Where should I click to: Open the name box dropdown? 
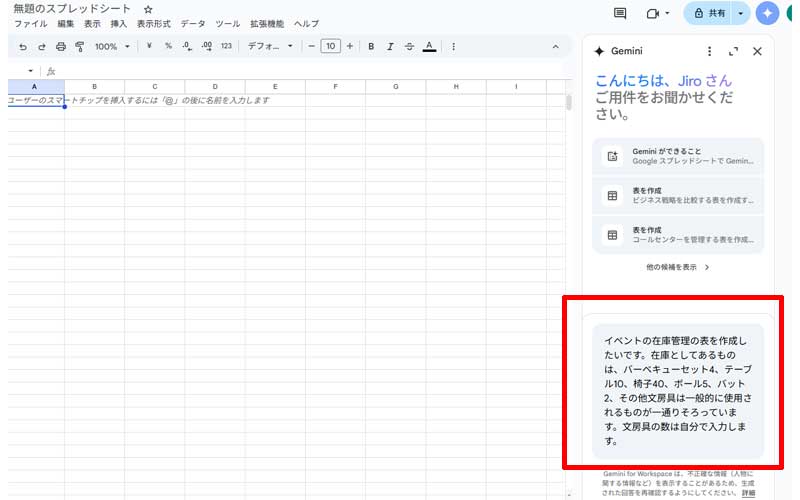point(30,71)
